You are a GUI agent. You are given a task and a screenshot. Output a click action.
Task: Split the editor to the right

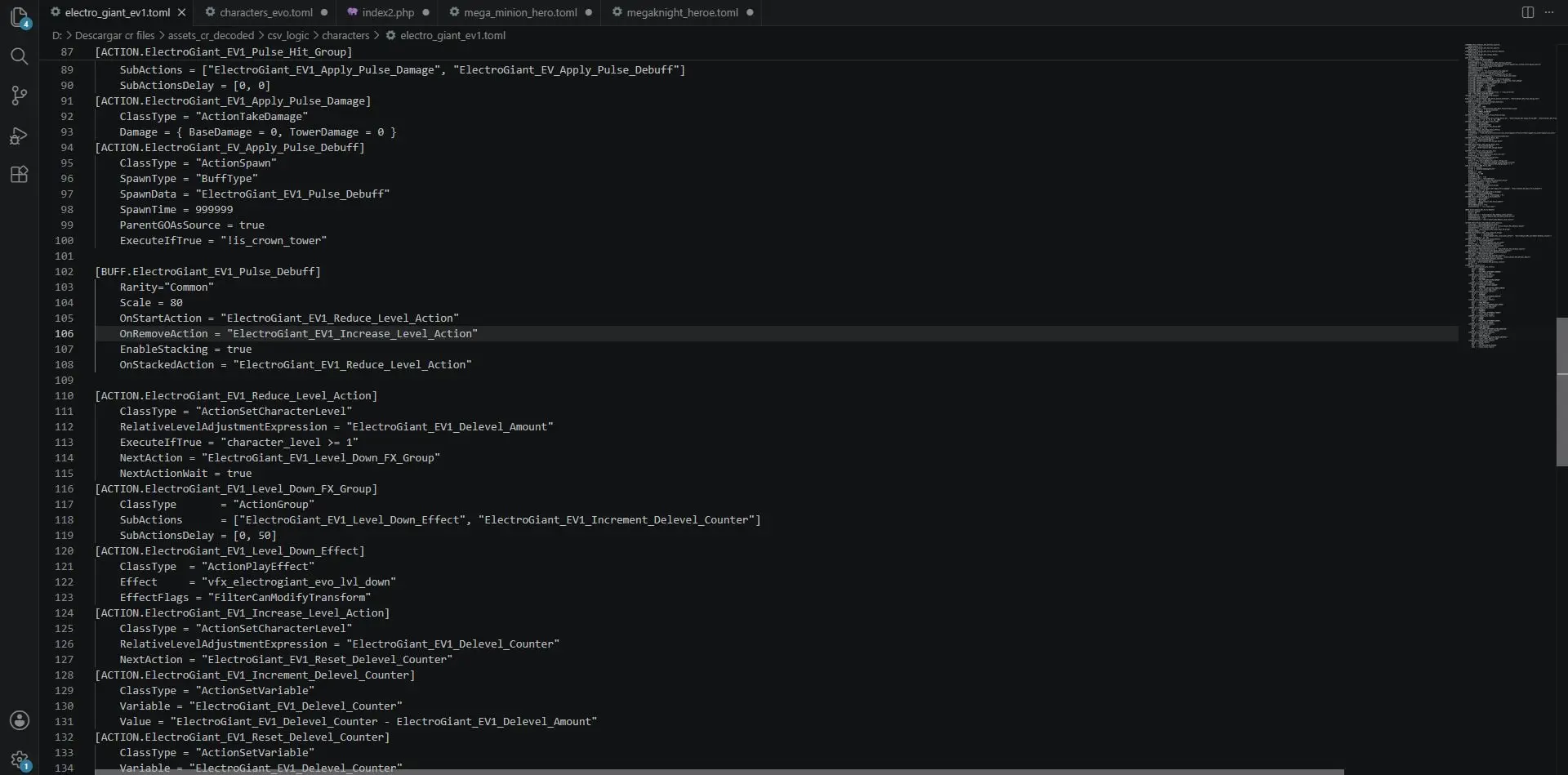(x=1527, y=12)
